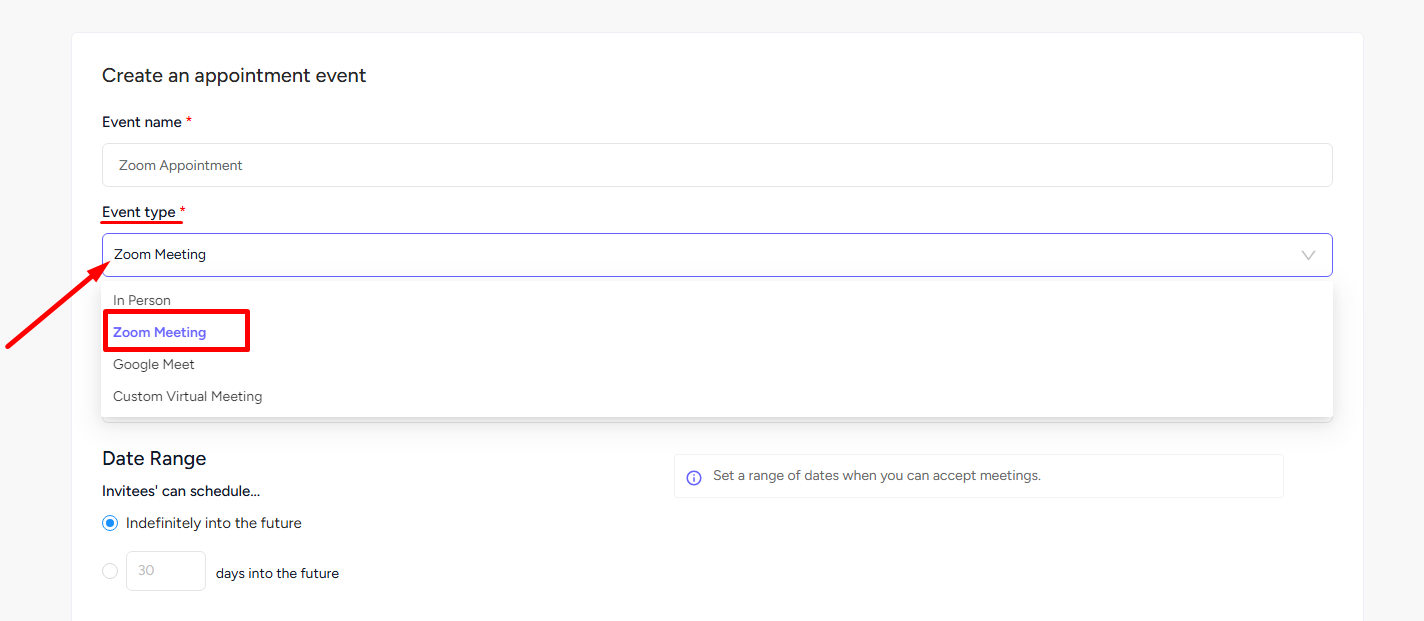
Task: Click 'Create an appointment event' heading
Action: coord(234,75)
